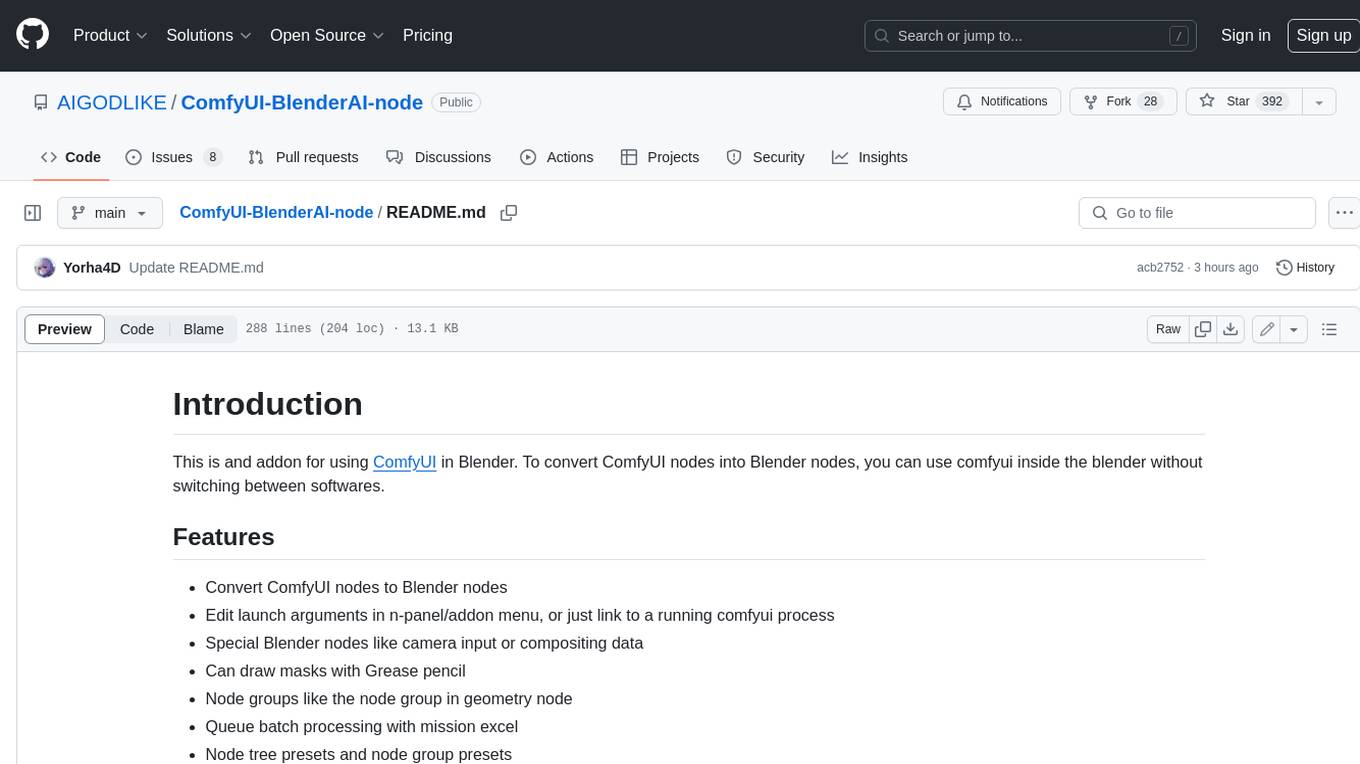Open the Insights tab
This screenshot has height=764, width=1360.
(870, 157)
